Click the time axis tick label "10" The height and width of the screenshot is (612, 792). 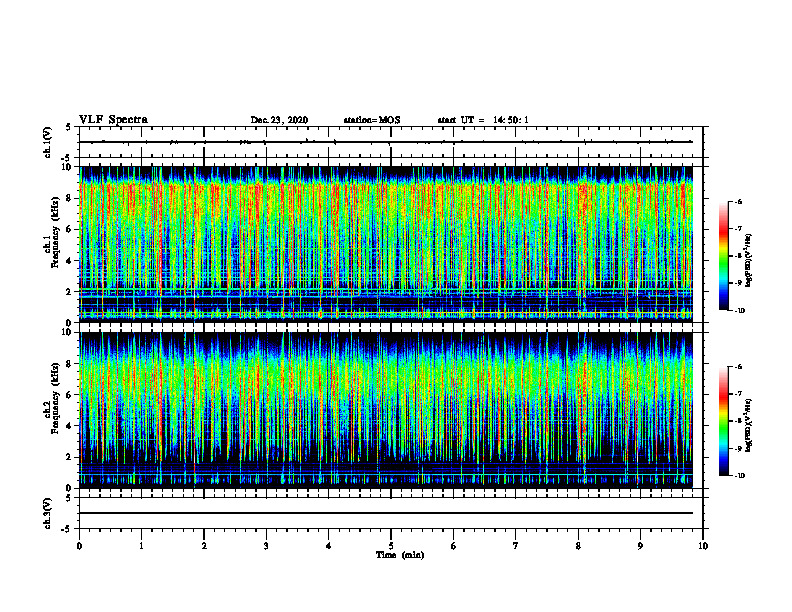coord(703,546)
